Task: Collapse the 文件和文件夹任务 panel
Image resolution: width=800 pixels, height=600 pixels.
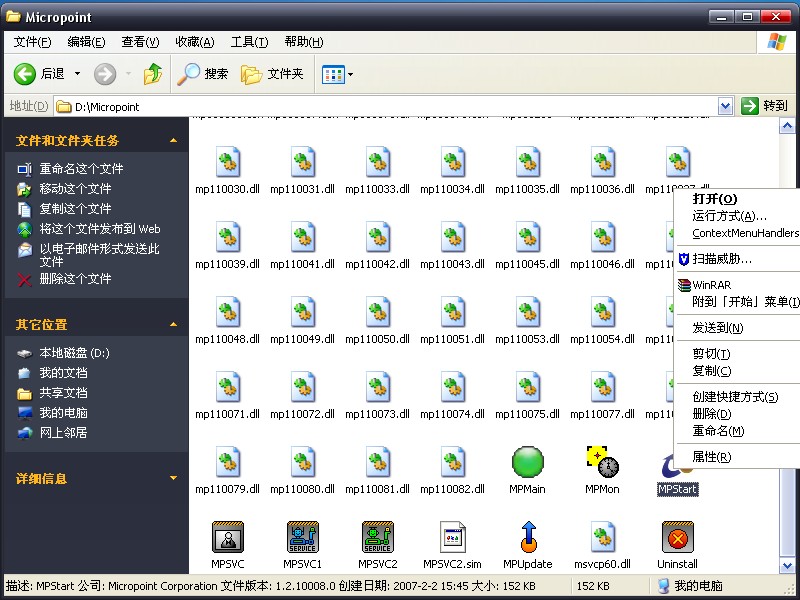Action: [173, 140]
